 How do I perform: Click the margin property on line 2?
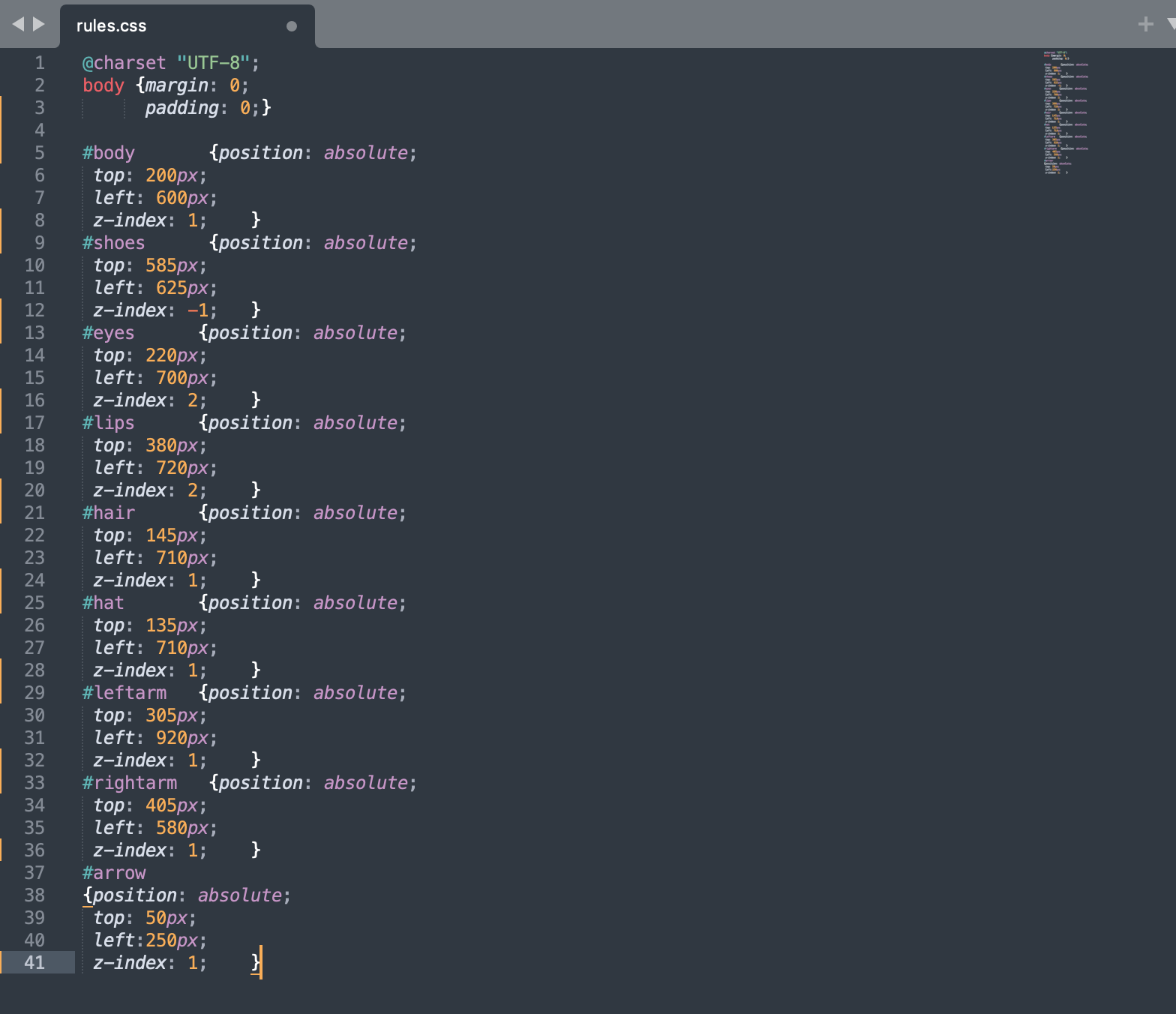click(x=176, y=85)
